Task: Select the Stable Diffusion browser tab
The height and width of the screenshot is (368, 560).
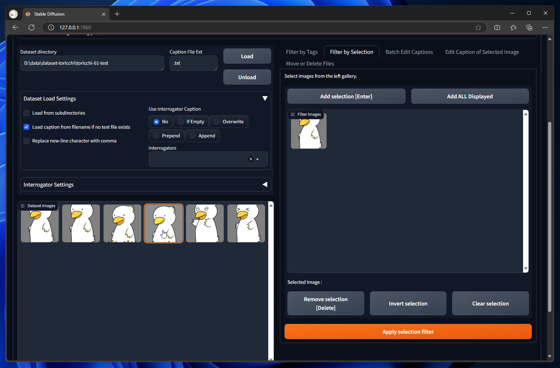Action: click(65, 14)
